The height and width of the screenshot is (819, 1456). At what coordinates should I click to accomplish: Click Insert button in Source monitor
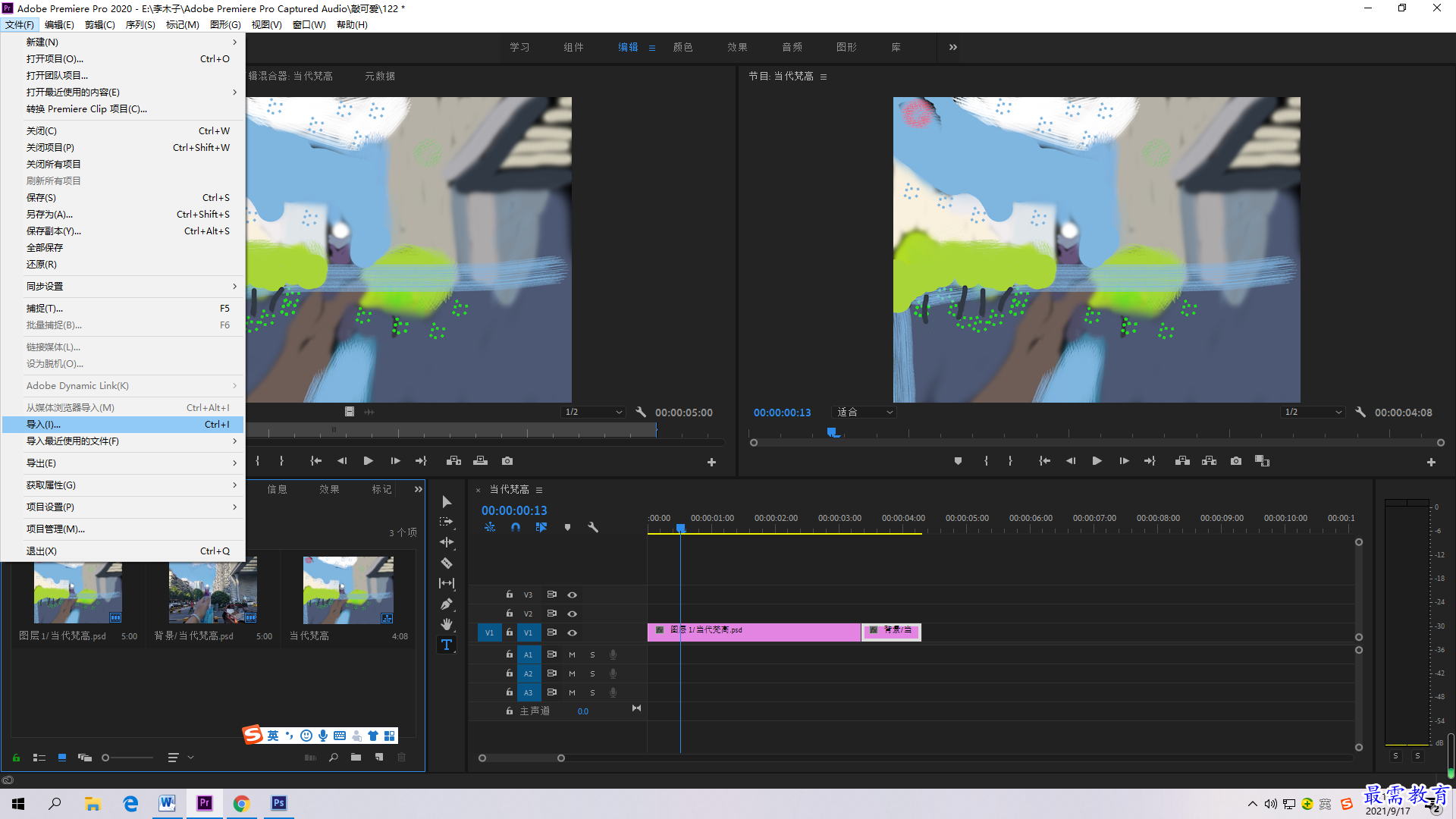(x=453, y=461)
